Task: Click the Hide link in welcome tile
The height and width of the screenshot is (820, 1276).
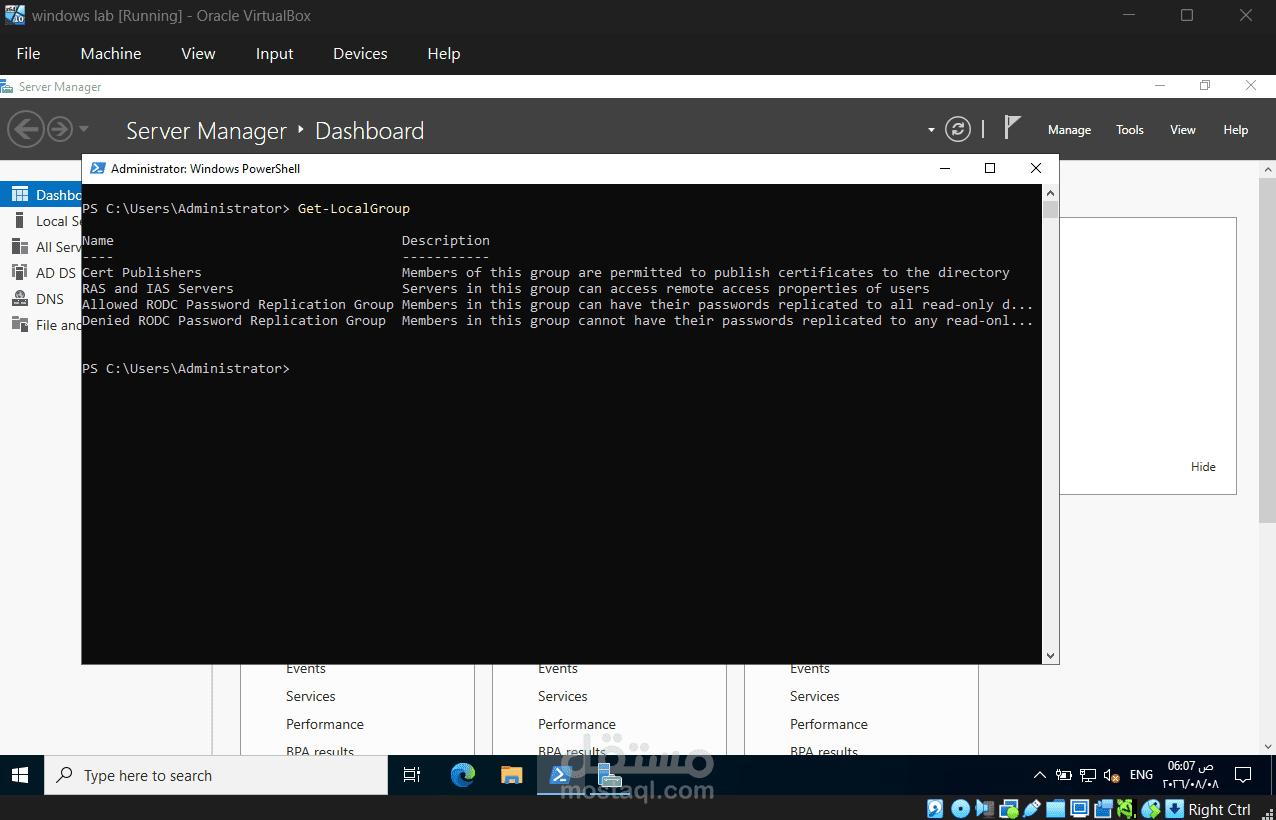Action: [x=1203, y=467]
